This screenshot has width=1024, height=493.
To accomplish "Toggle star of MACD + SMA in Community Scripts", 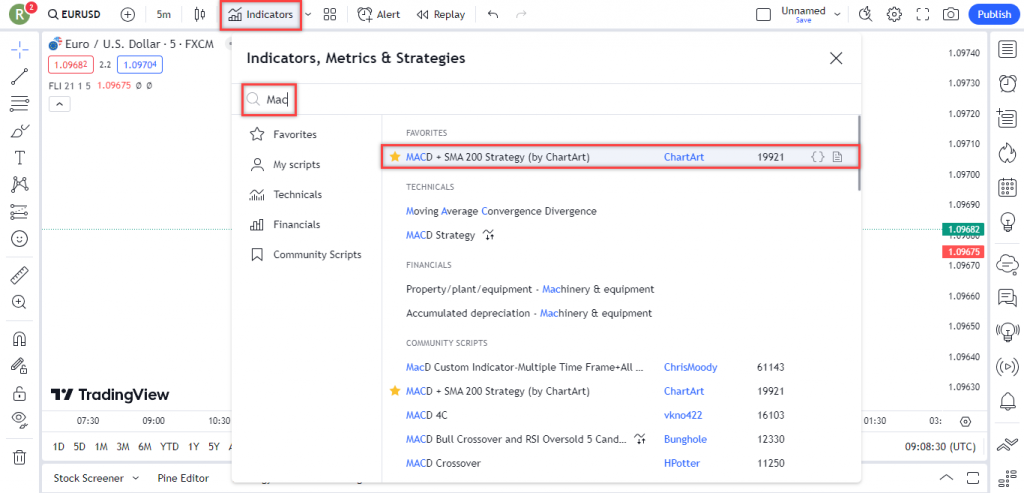I will click(394, 391).
